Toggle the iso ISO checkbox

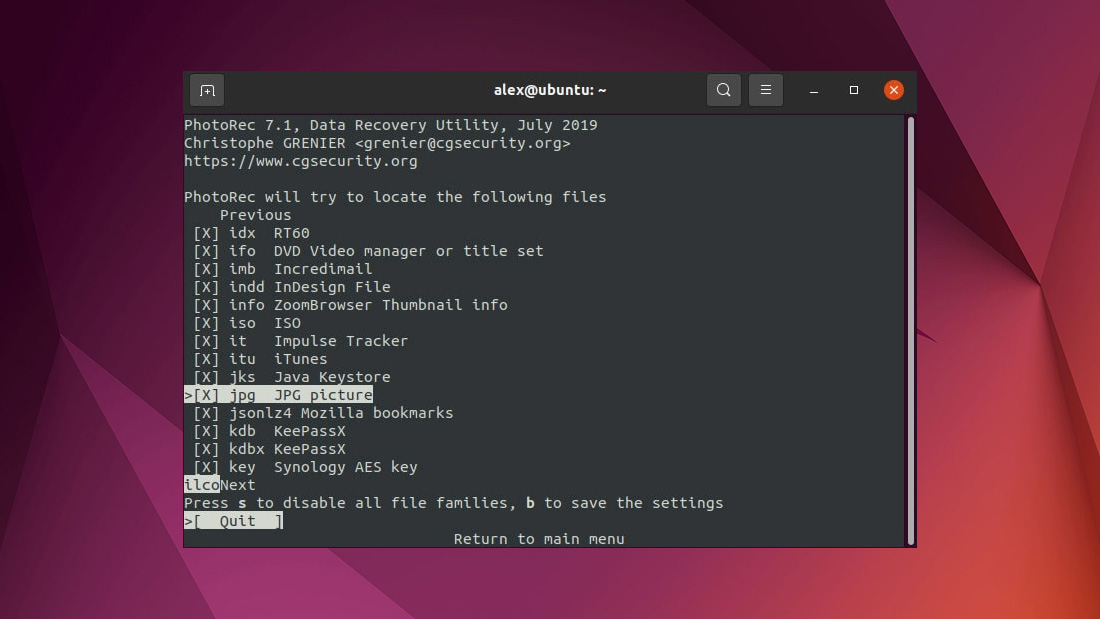pos(206,324)
